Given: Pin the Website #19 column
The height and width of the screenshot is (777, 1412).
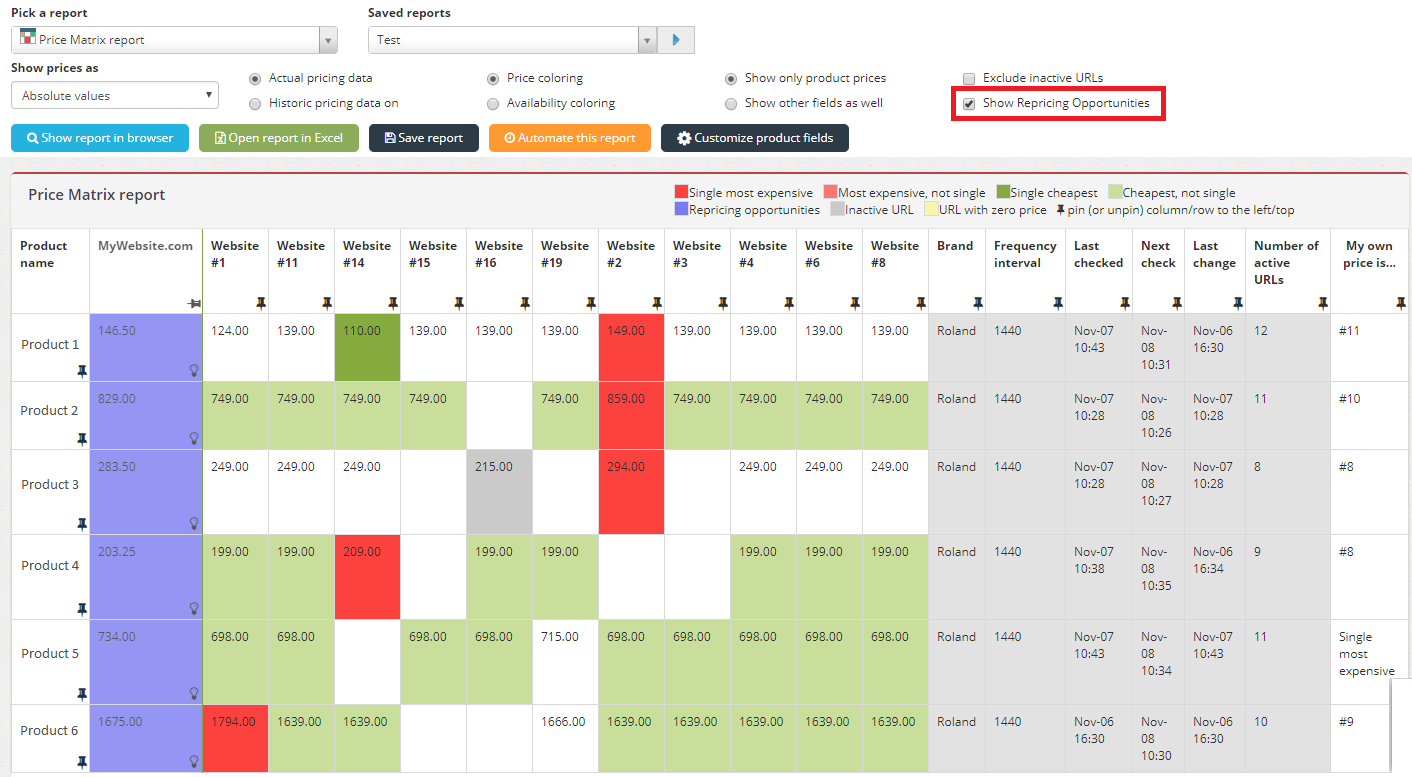Looking at the screenshot, I should 591,302.
